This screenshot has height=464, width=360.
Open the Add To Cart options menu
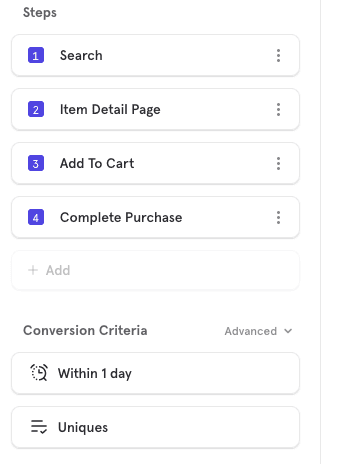tap(278, 163)
